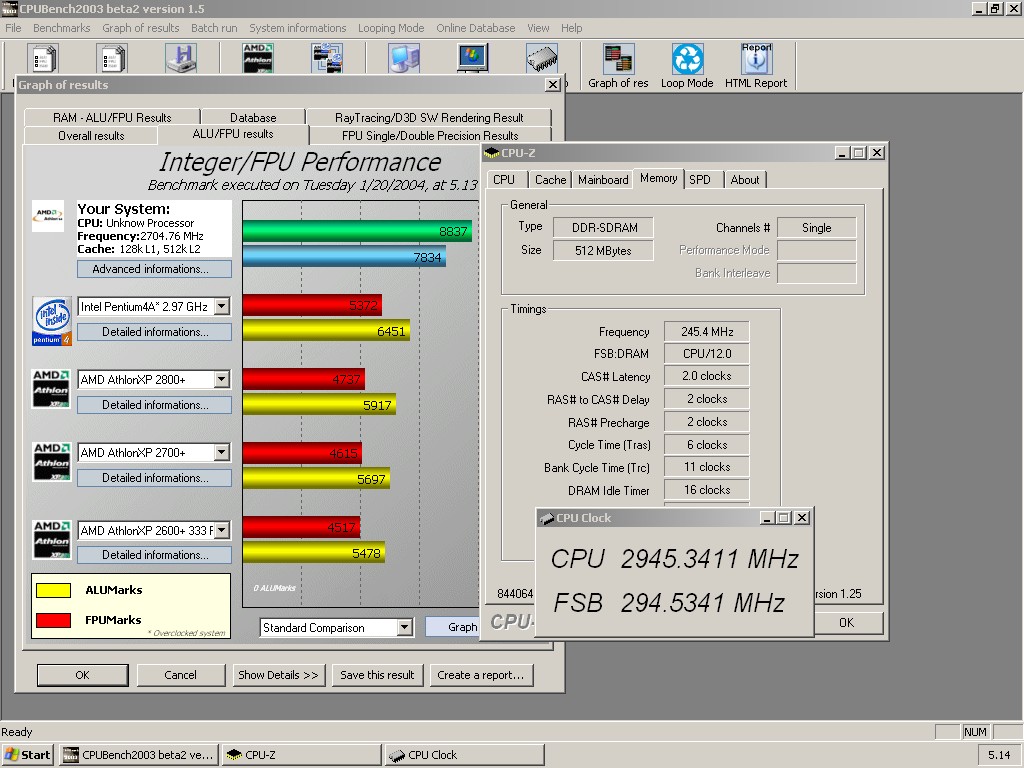Click the dual-processor comparison toolbar icon
The image size is (1024, 768).
click(327, 58)
